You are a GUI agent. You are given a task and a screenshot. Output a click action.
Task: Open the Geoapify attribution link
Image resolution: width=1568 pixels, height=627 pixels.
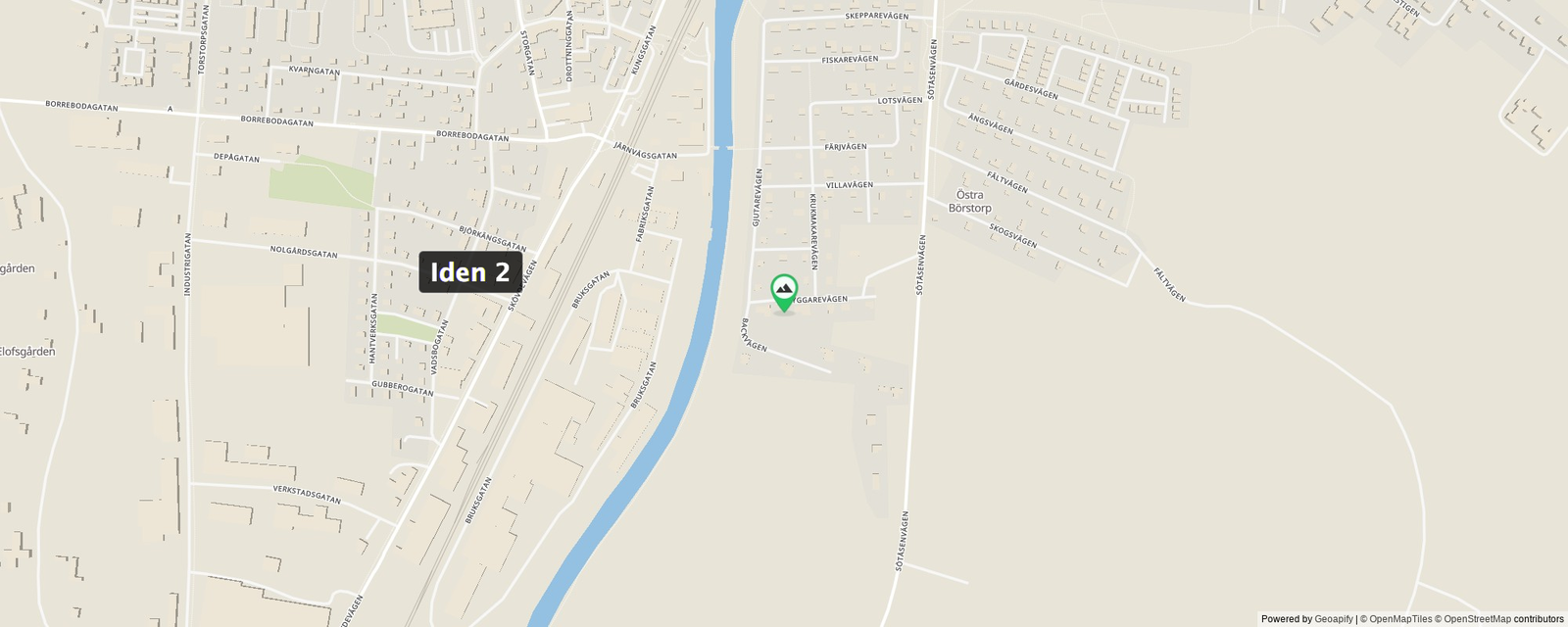(1333, 619)
